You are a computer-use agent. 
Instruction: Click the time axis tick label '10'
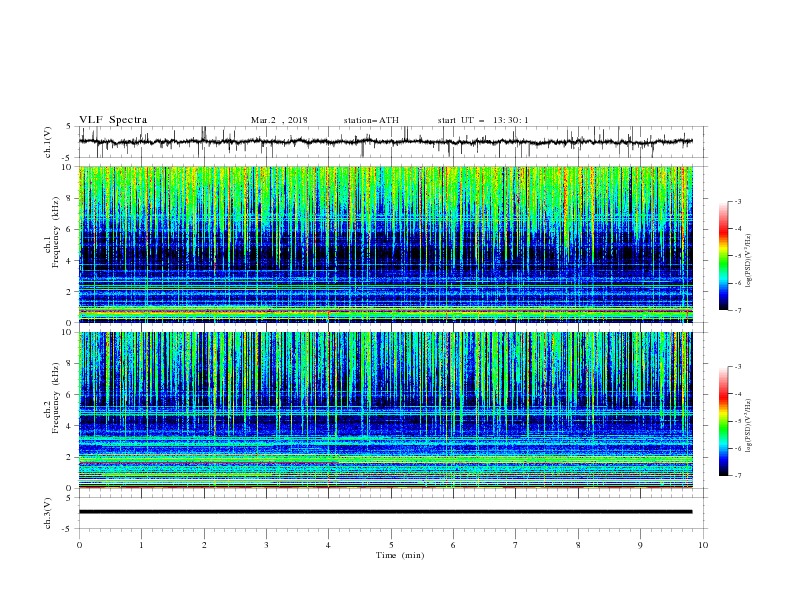click(703, 545)
